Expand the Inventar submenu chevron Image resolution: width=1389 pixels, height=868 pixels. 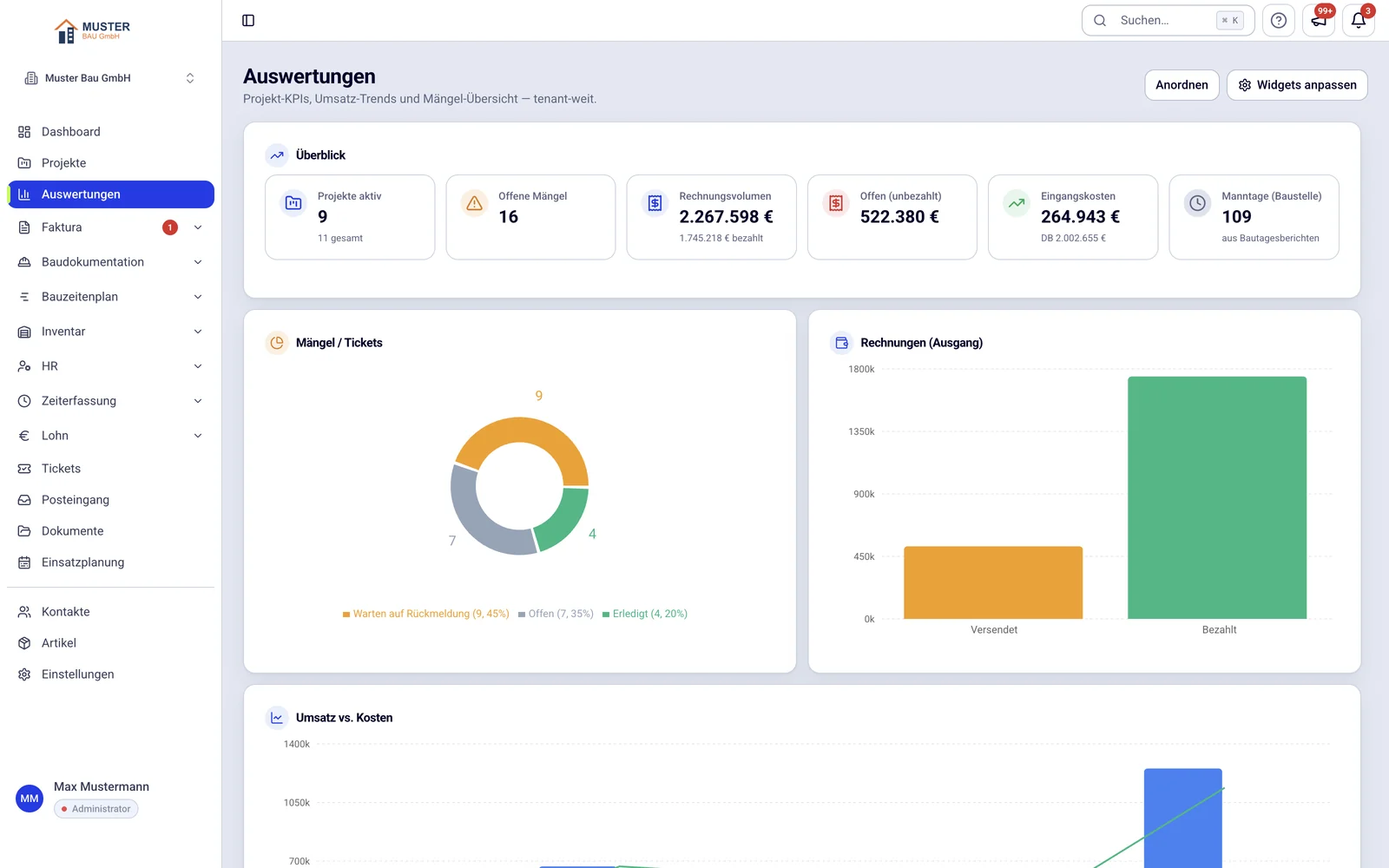tap(198, 332)
